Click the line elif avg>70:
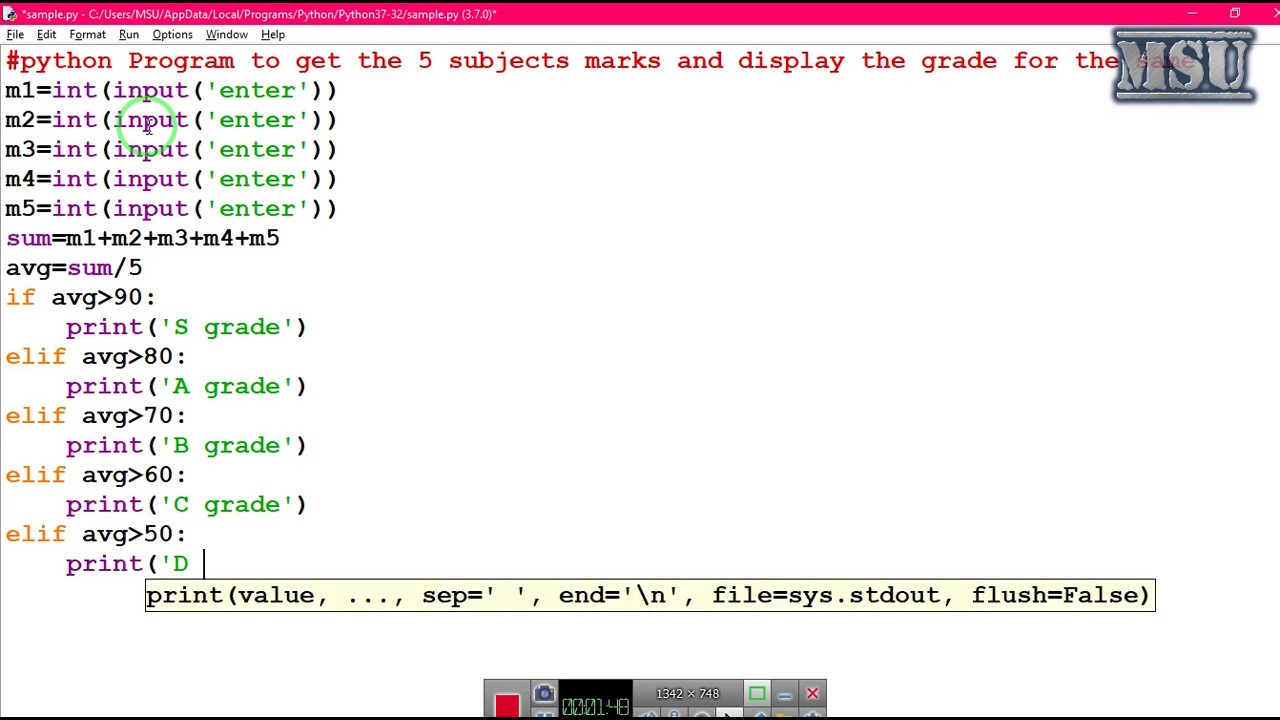The image size is (1280, 720). click(x=96, y=416)
